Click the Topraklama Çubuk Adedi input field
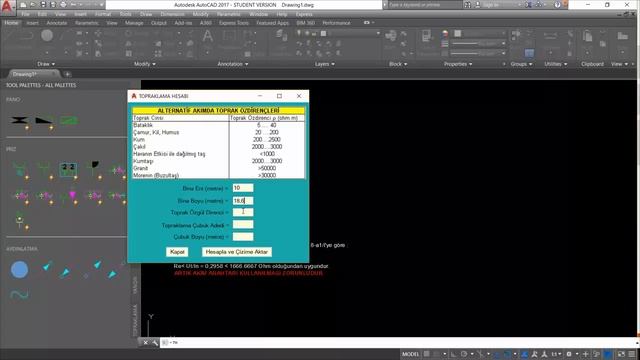 click(x=243, y=224)
